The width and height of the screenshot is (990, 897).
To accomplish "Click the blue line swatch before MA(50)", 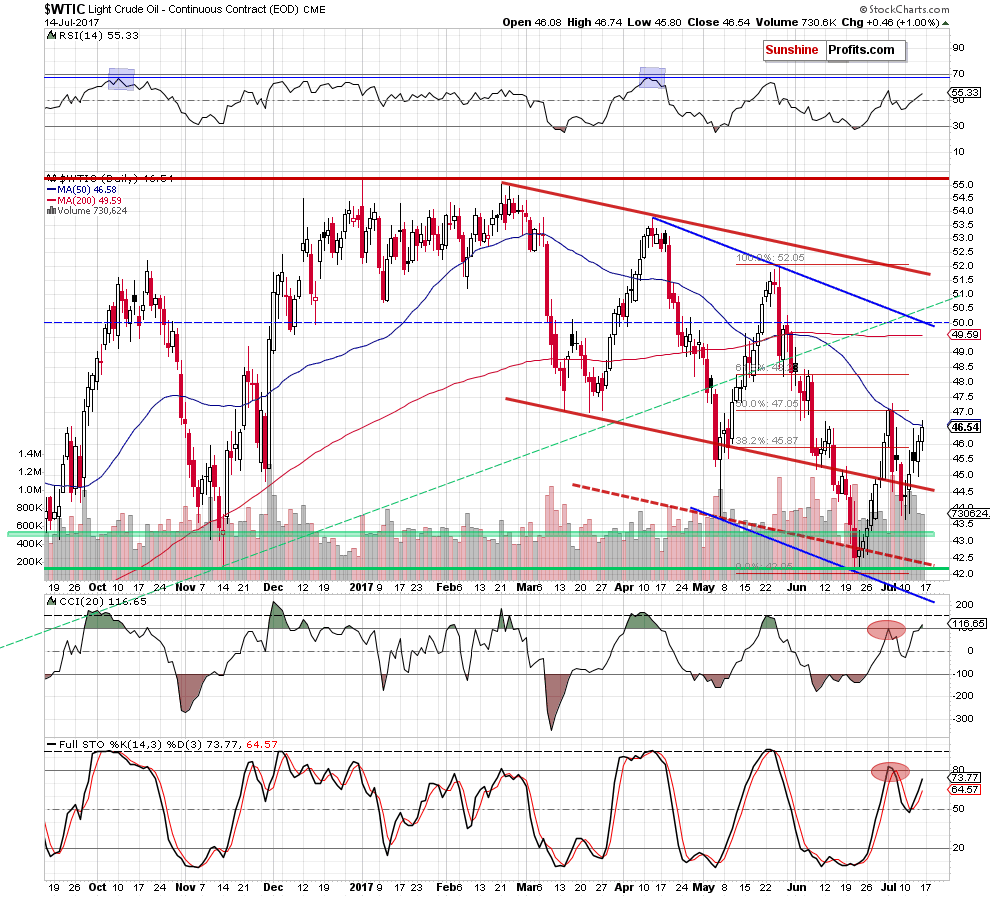I will (51, 189).
